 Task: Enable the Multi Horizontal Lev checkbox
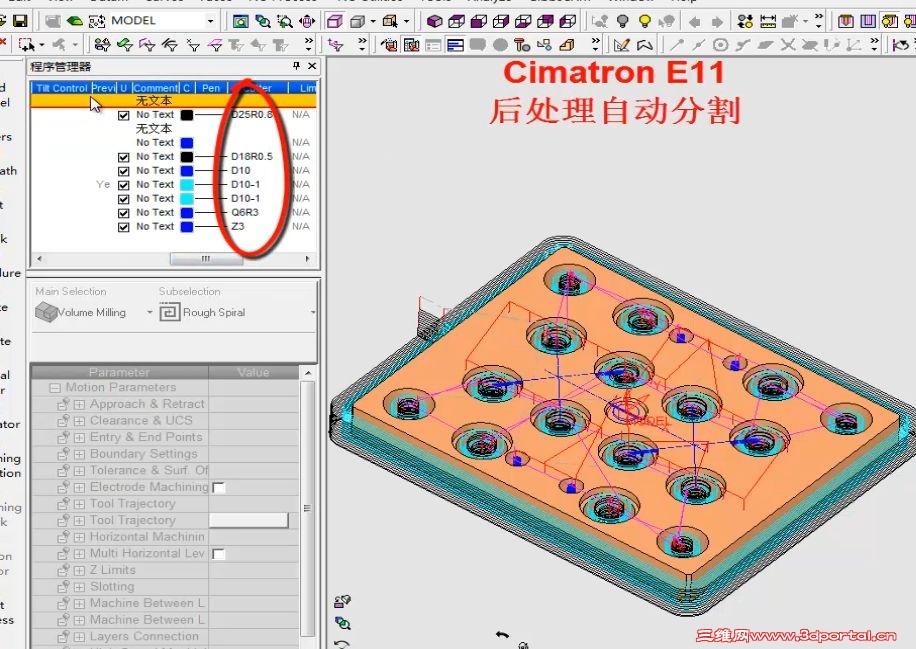[x=218, y=554]
